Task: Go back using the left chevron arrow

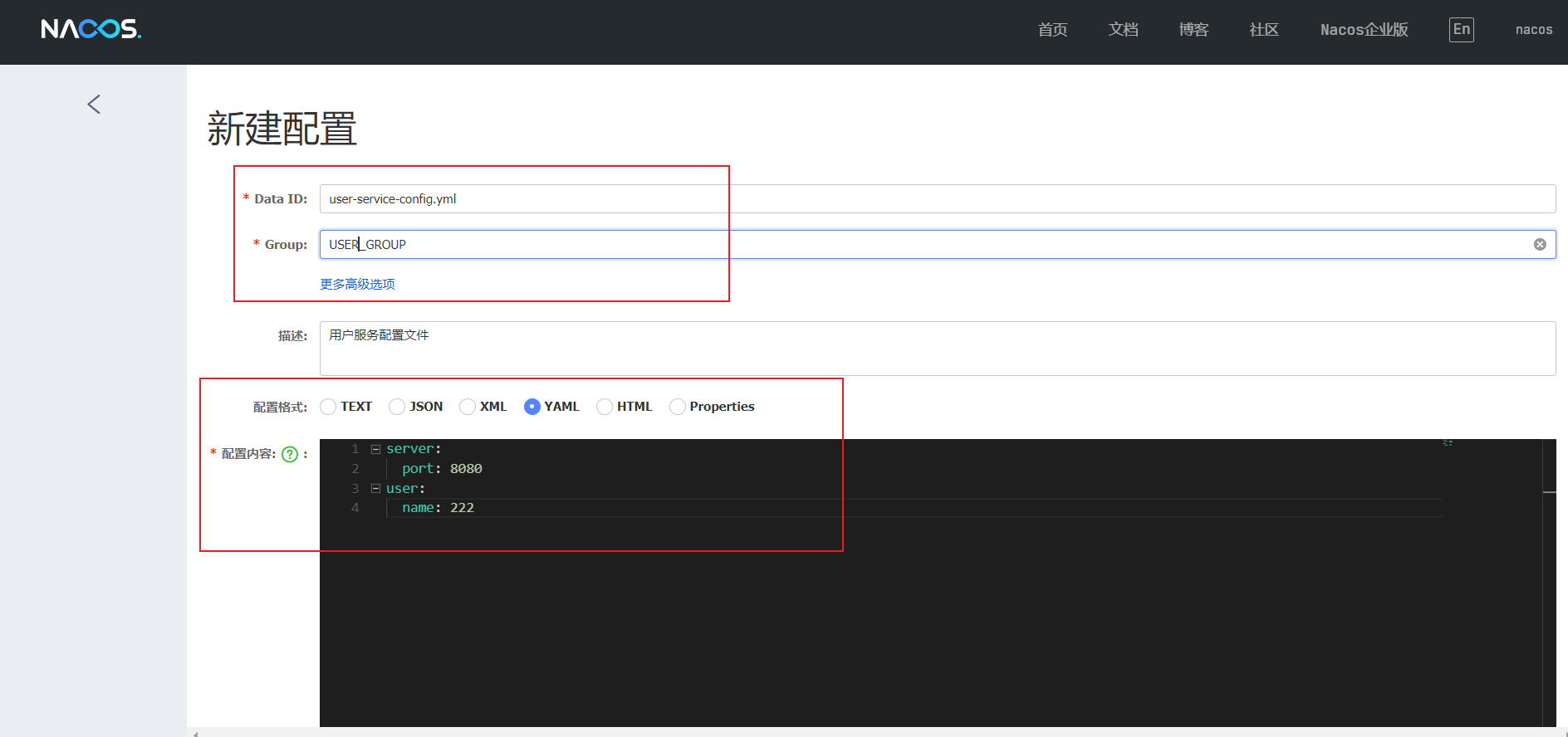Action: coord(94,104)
